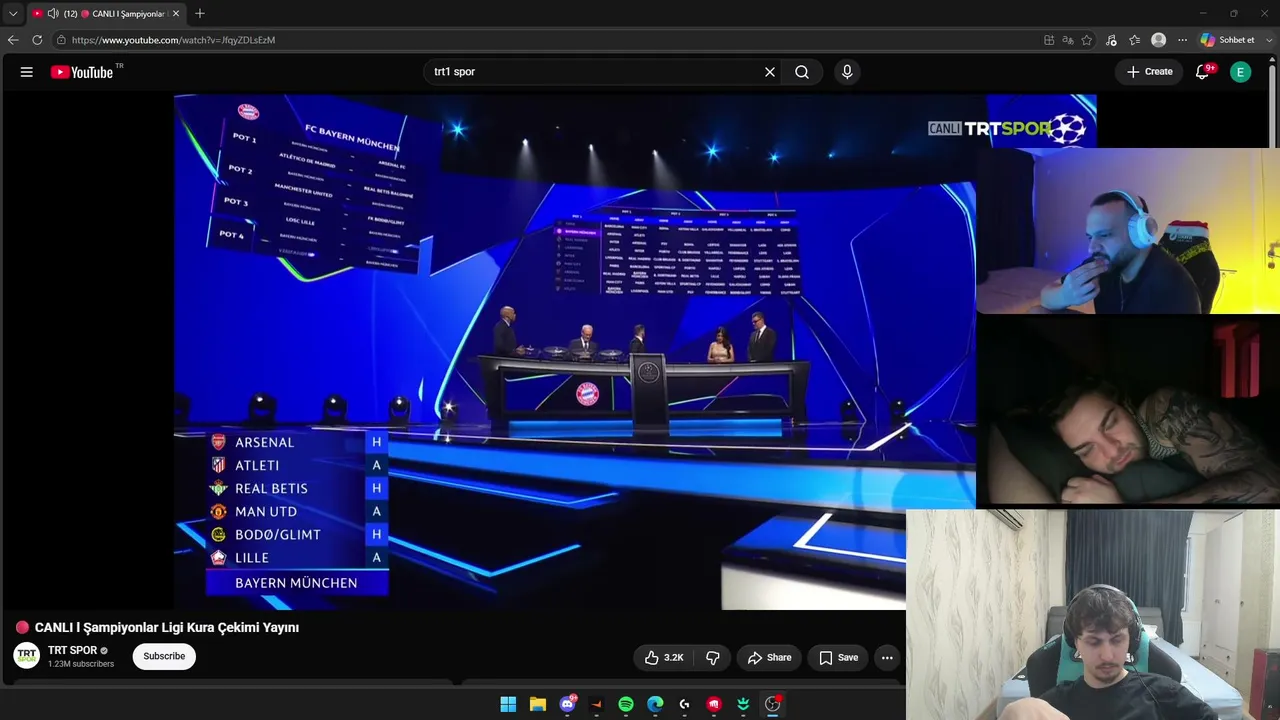Open the TRT SPOR channel avatar

click(27, 656)
